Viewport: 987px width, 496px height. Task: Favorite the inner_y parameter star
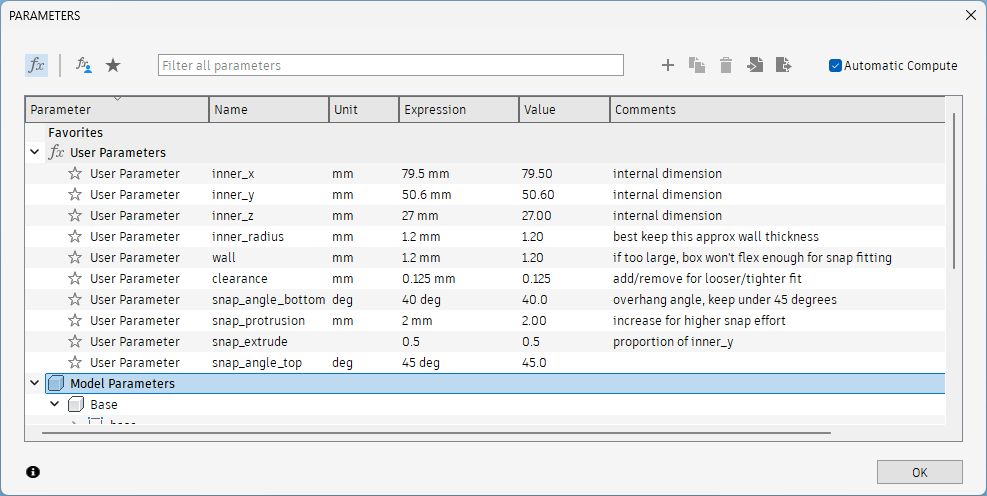pos(75,194)
